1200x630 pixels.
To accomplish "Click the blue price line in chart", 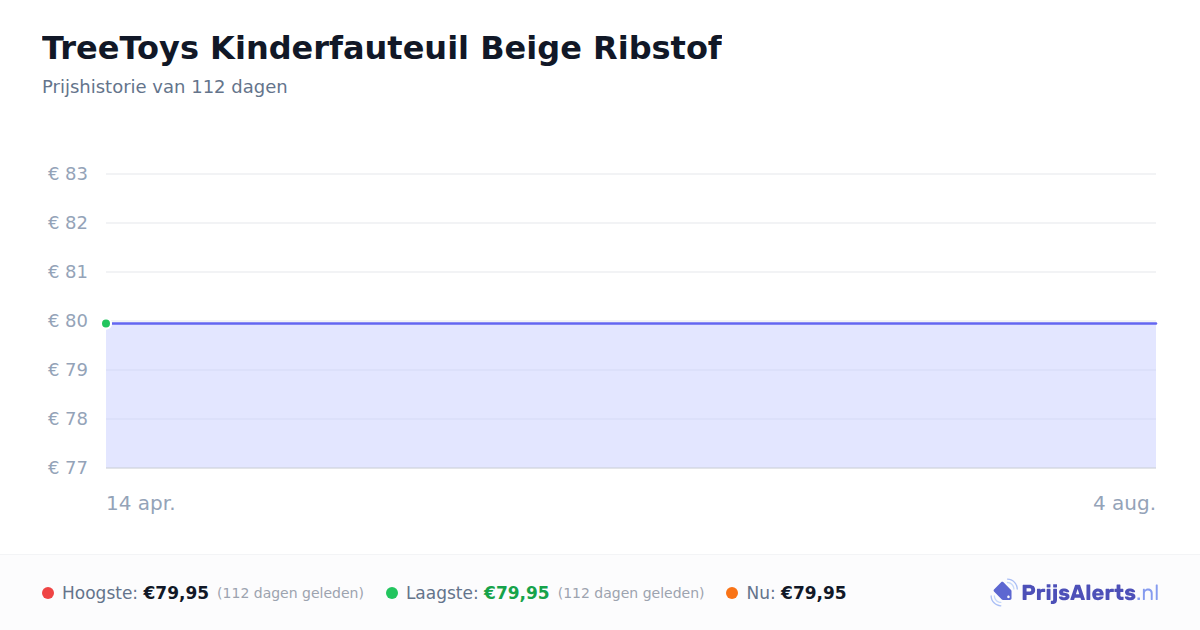I will [x=631, y=323].
